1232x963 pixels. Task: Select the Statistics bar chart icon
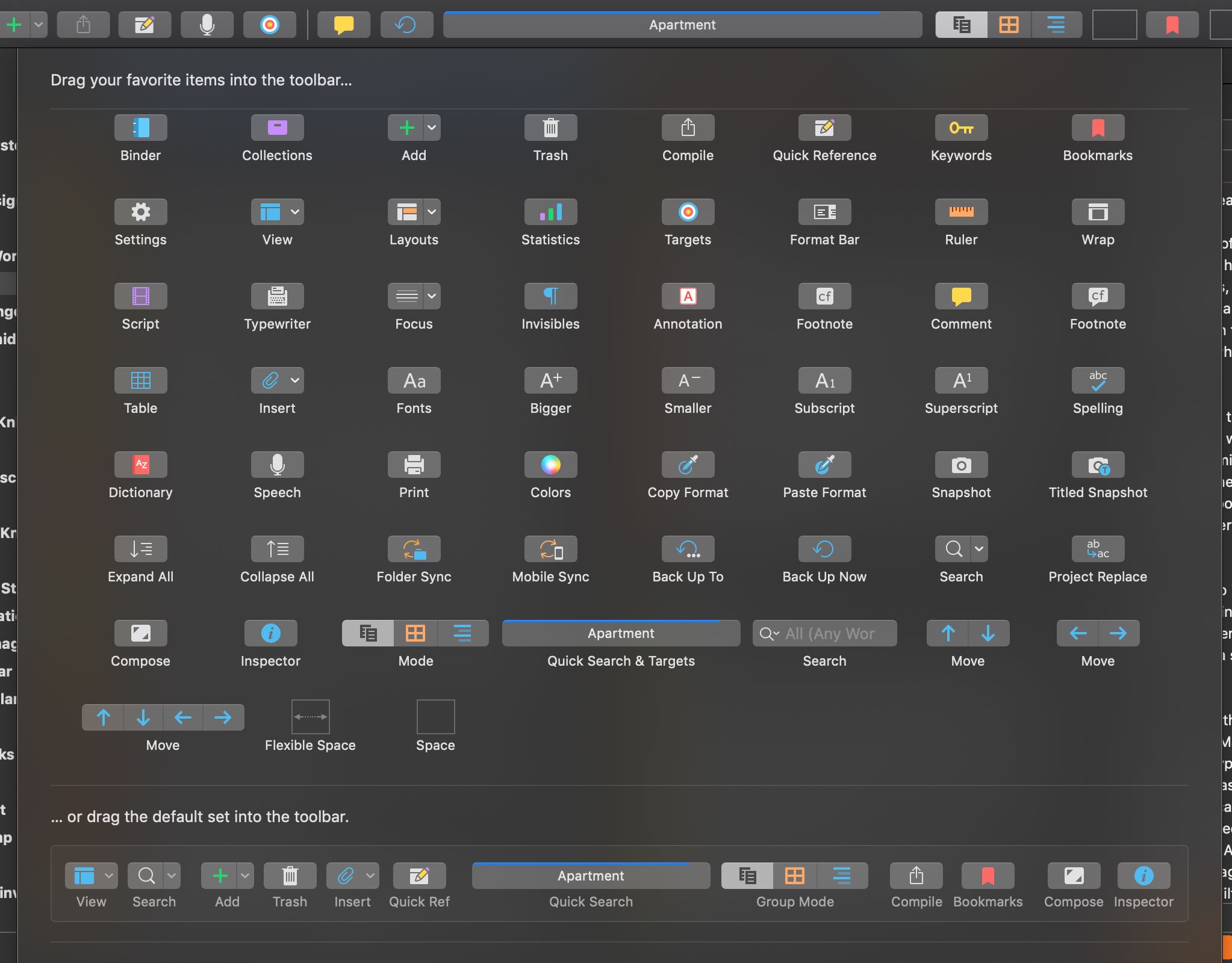point(550,212)
